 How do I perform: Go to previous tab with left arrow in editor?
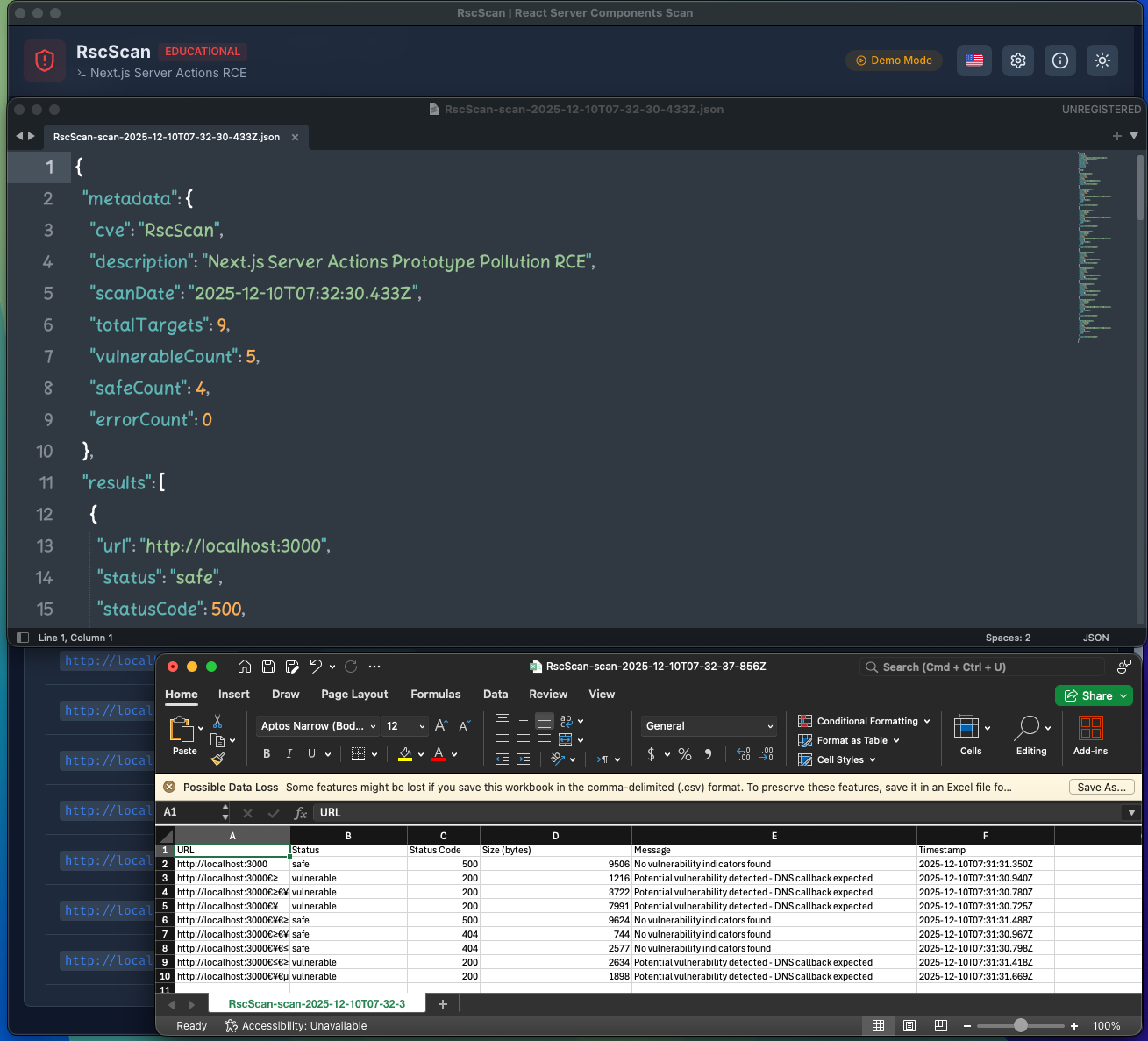click(19, 136)
